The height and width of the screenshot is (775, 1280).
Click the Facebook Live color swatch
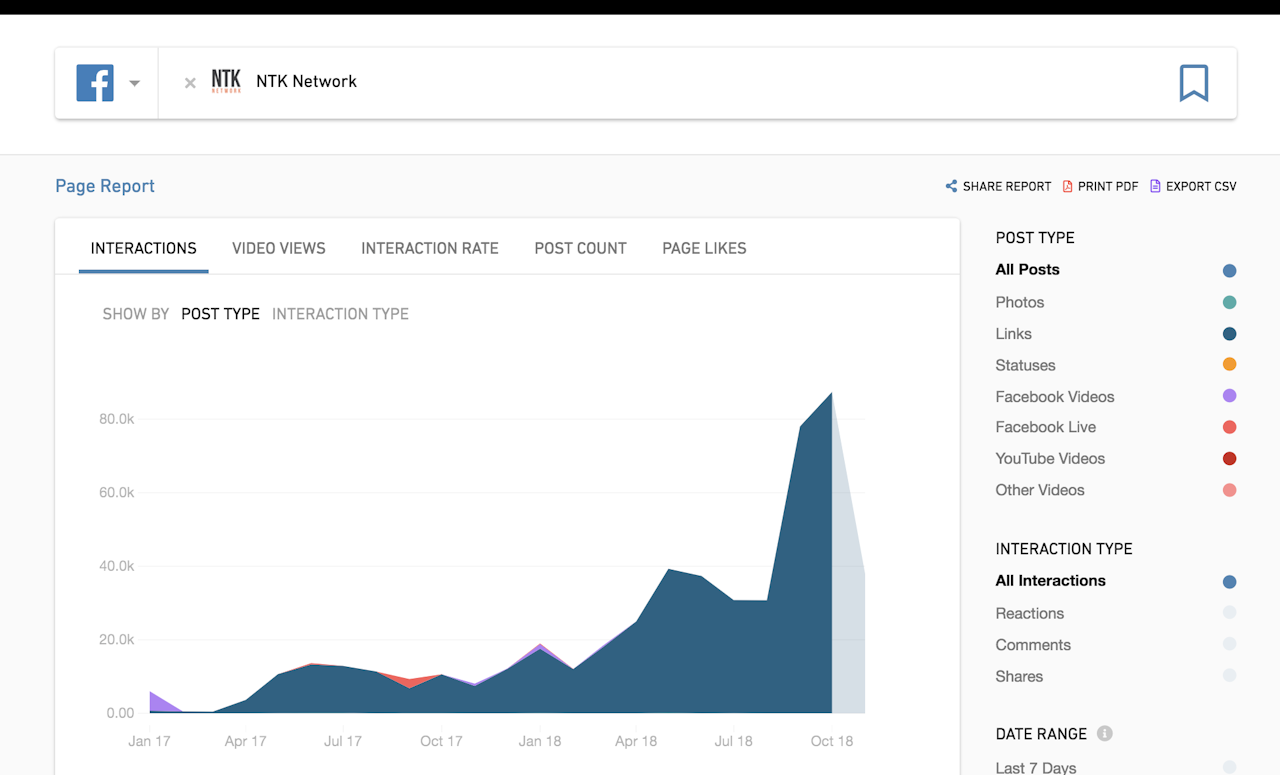point(1229,427)
